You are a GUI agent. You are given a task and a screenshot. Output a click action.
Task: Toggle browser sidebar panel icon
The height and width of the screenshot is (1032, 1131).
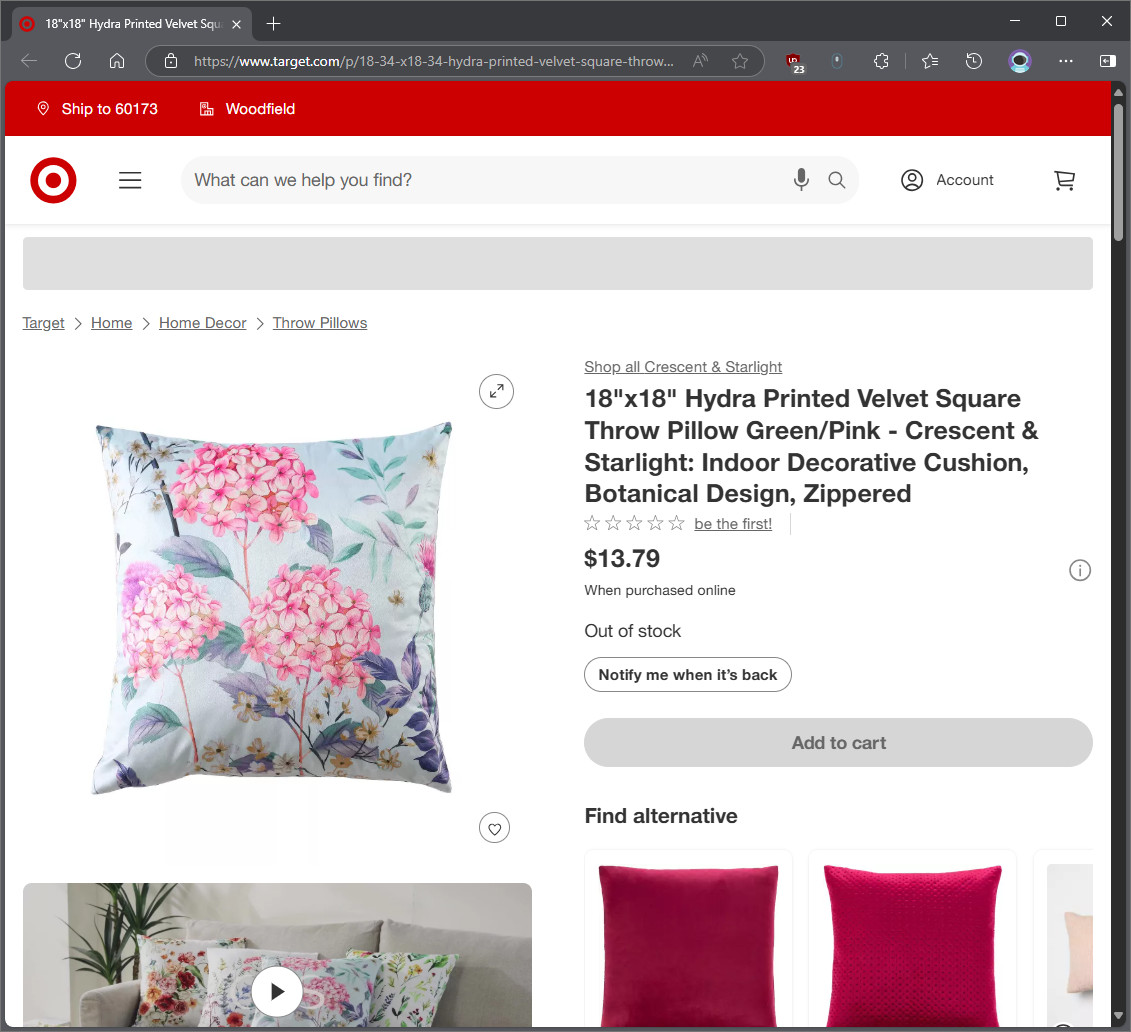point(1108,61)
